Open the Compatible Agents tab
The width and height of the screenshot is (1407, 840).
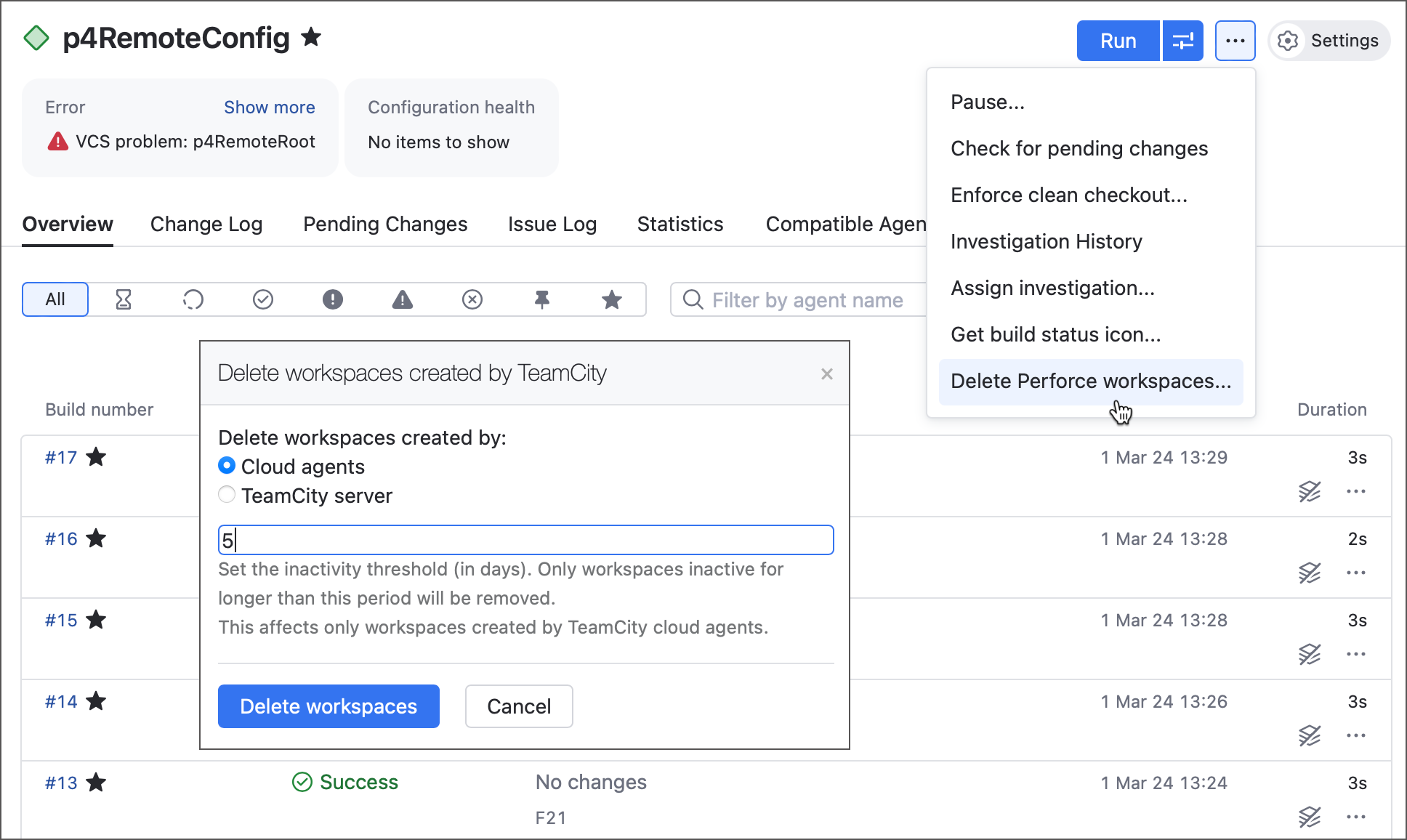pyautogui.click(x=846, y=224)
